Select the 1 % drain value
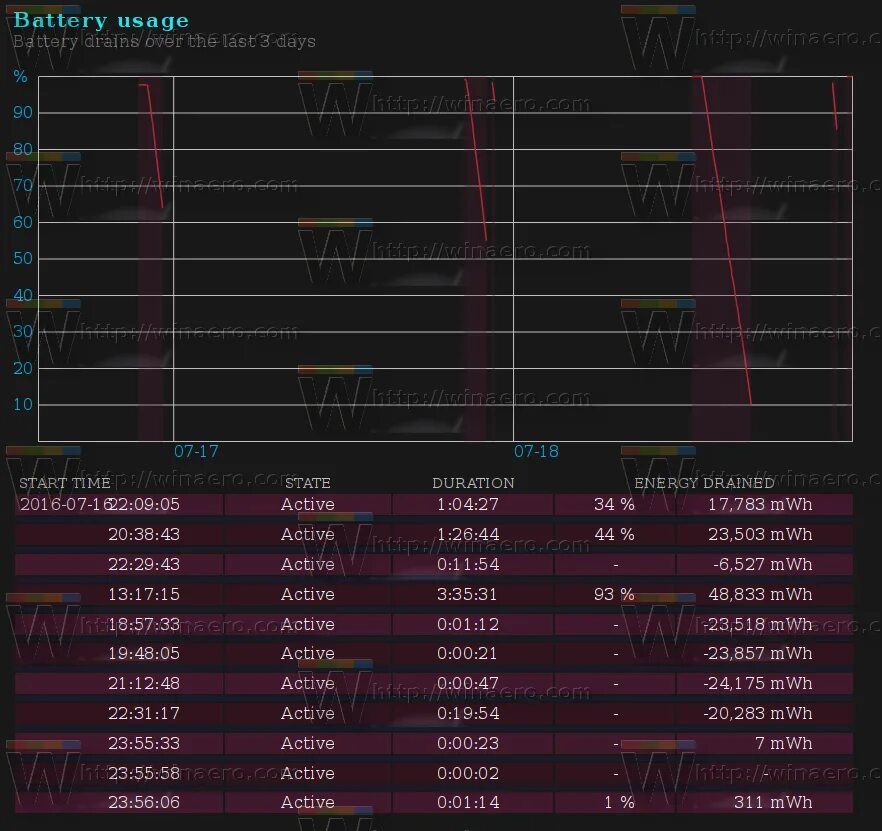Viewport: 882px width, 831px height. (619, 802)
